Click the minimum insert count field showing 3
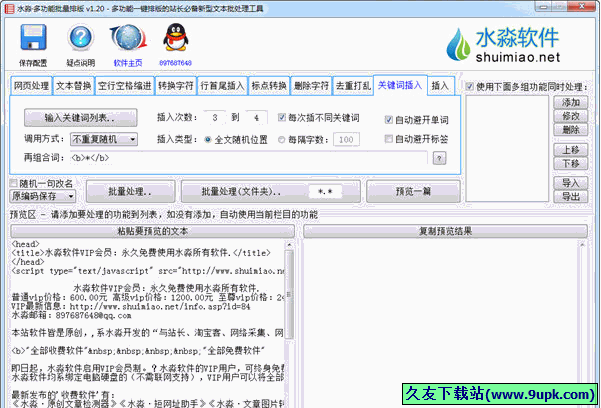The width and height of the screenshot is (601, 408). [x=215, y=117]
